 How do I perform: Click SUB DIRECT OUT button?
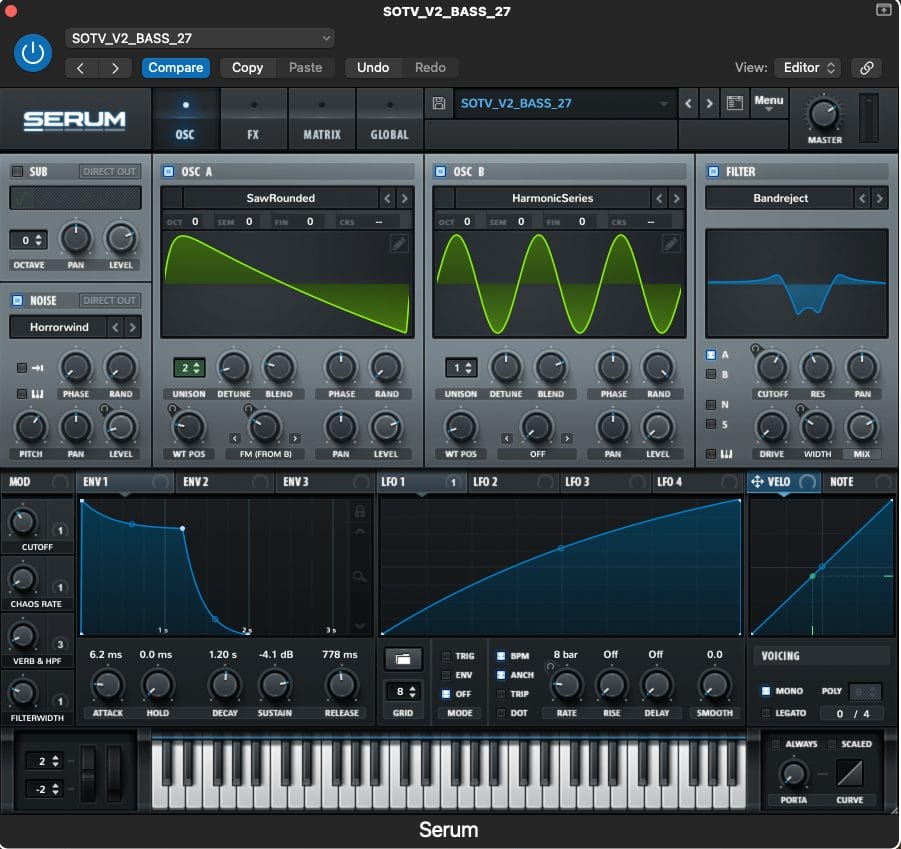click(109, 171)
